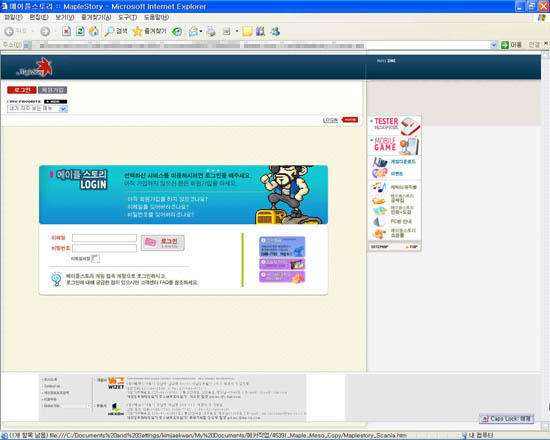Click the forgot email (이메일을 잊어버리셨나요?) link
Image resolution: width=550 pixels, height=440 pixels.
coord(157,207)
